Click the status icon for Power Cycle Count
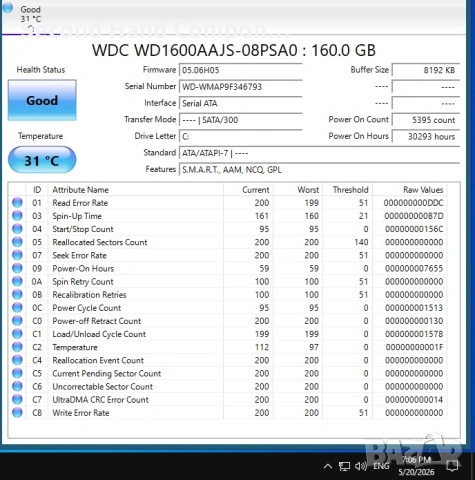The width and height of the screenshot is (475, 480). point(17,308)
